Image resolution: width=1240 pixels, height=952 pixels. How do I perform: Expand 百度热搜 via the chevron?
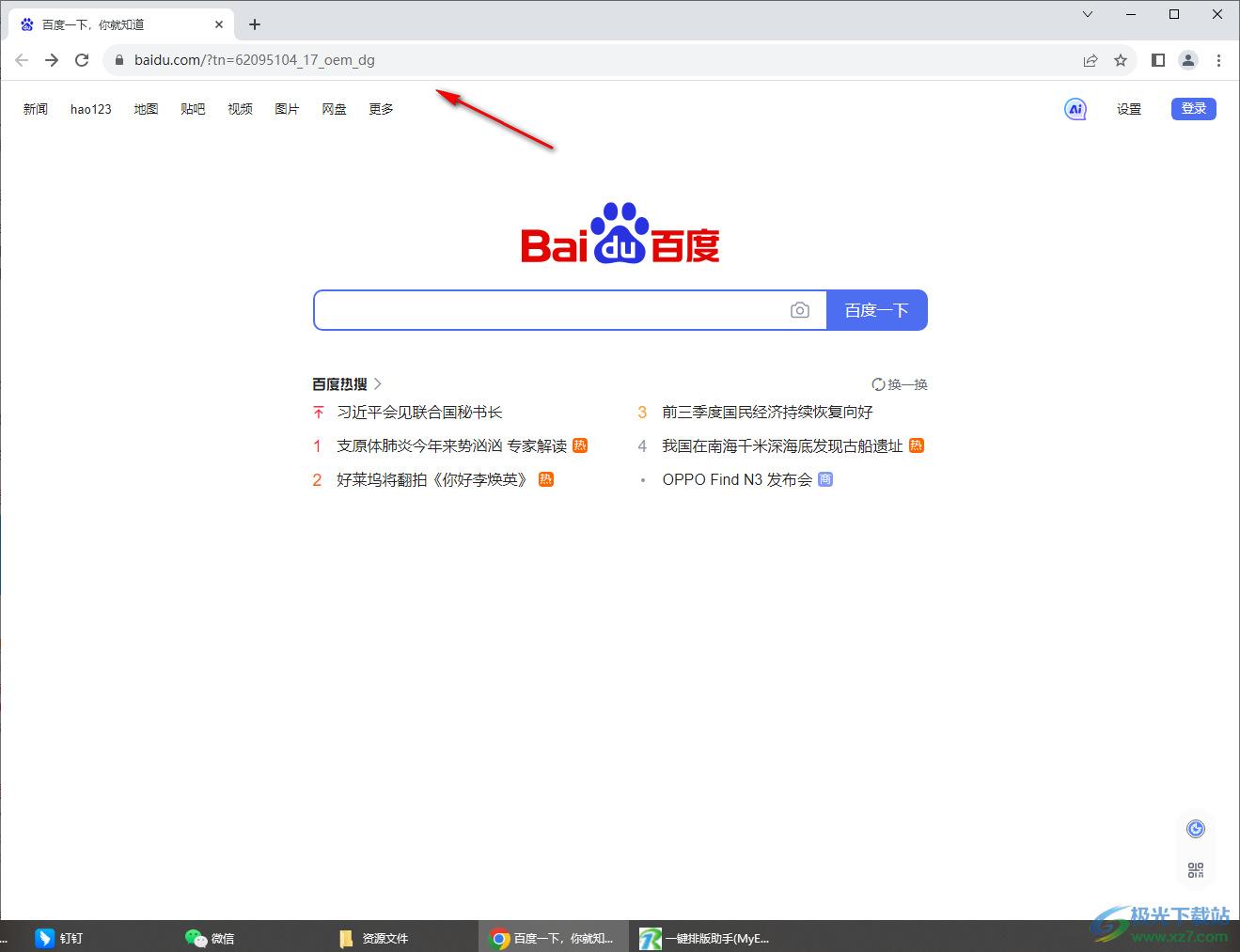click(x=378, y=384)
